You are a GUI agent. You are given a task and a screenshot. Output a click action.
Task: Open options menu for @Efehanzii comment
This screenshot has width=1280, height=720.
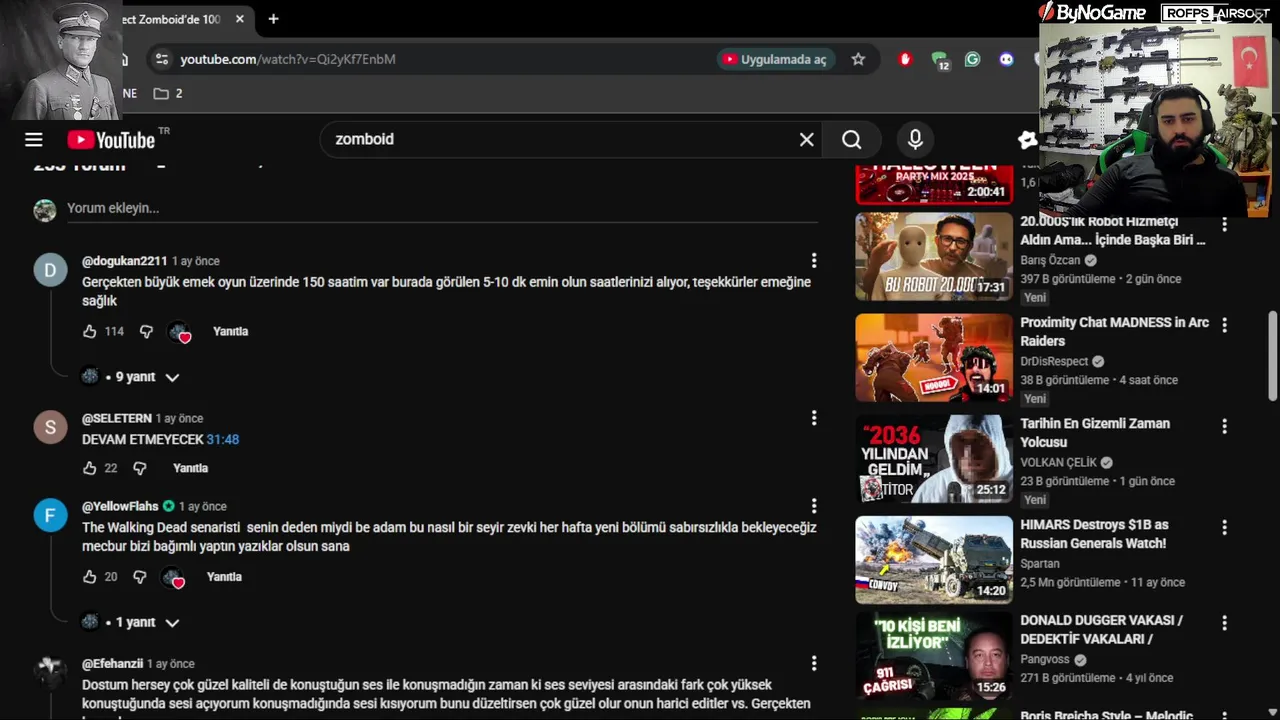click(x=814, y=664)
